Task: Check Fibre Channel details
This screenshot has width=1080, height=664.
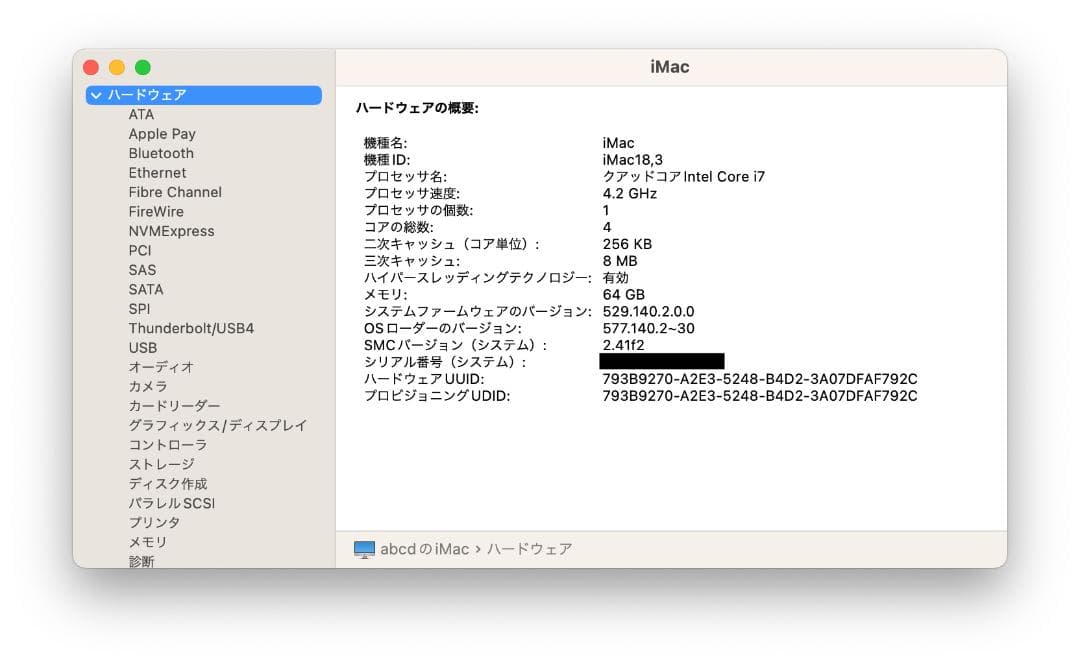Action: pos(174,192)
